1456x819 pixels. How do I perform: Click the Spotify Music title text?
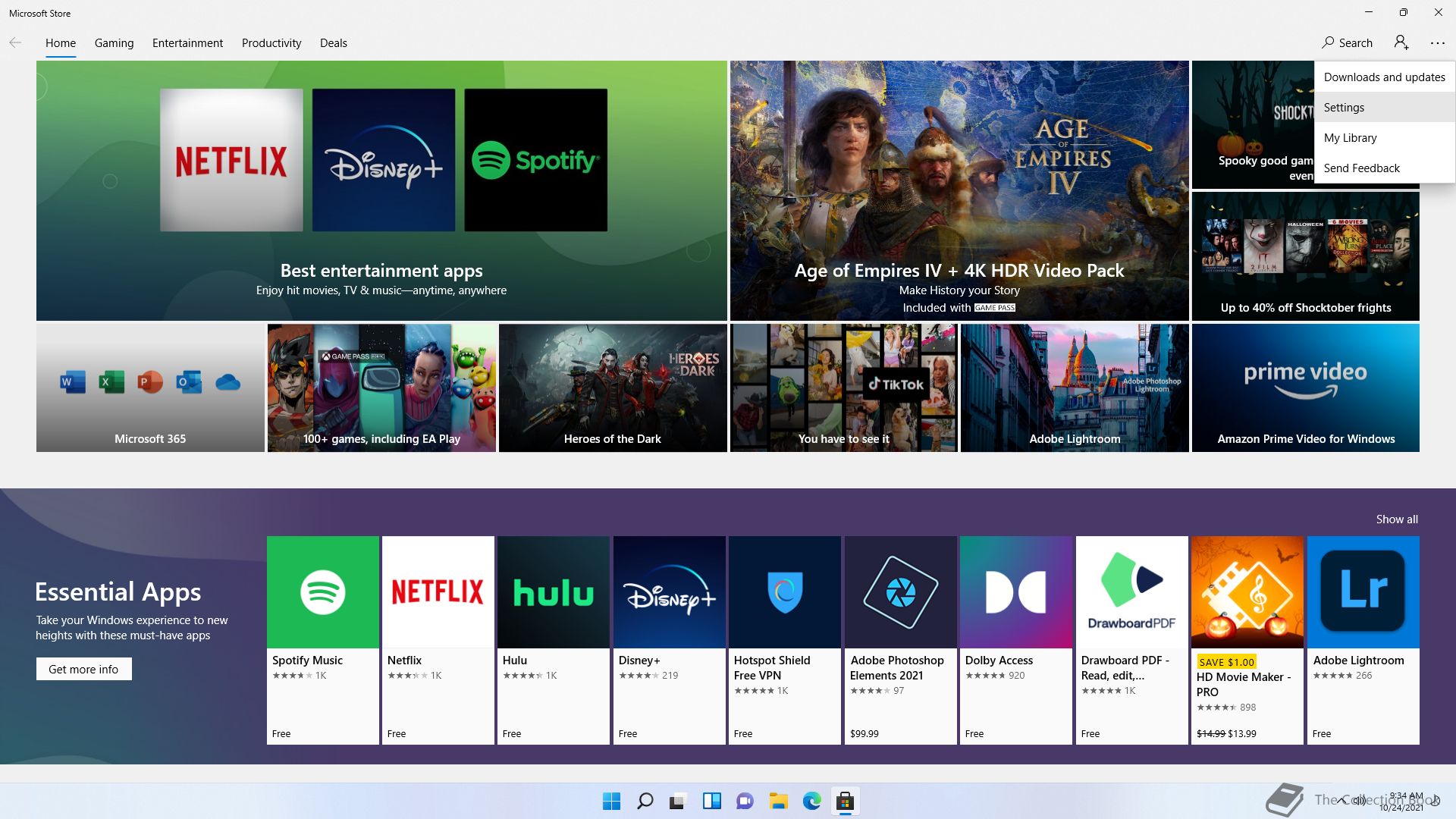coord(307,661)
